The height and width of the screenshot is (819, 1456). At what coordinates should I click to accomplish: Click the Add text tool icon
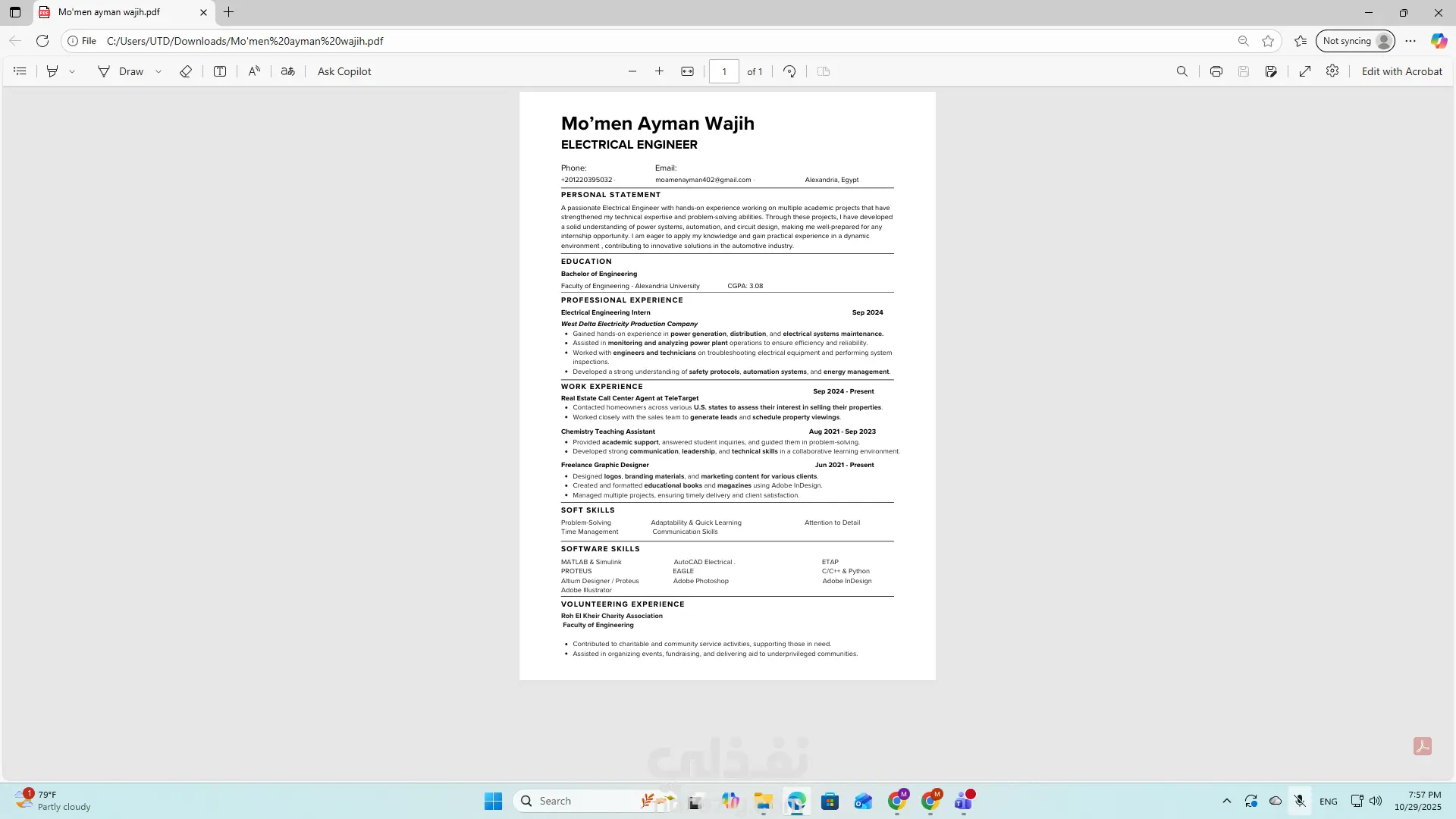(220, 71)
